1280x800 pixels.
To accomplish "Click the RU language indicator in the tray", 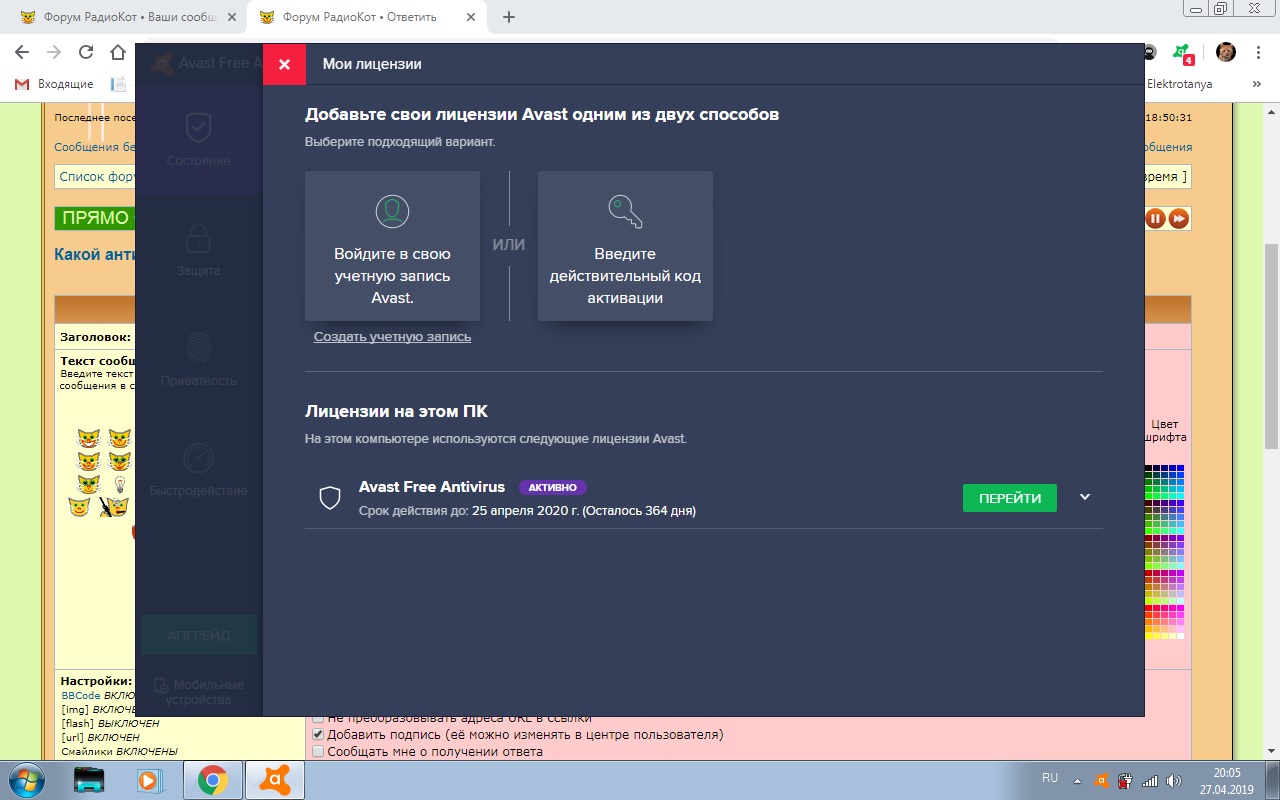I will click(x=1050, y=778).
